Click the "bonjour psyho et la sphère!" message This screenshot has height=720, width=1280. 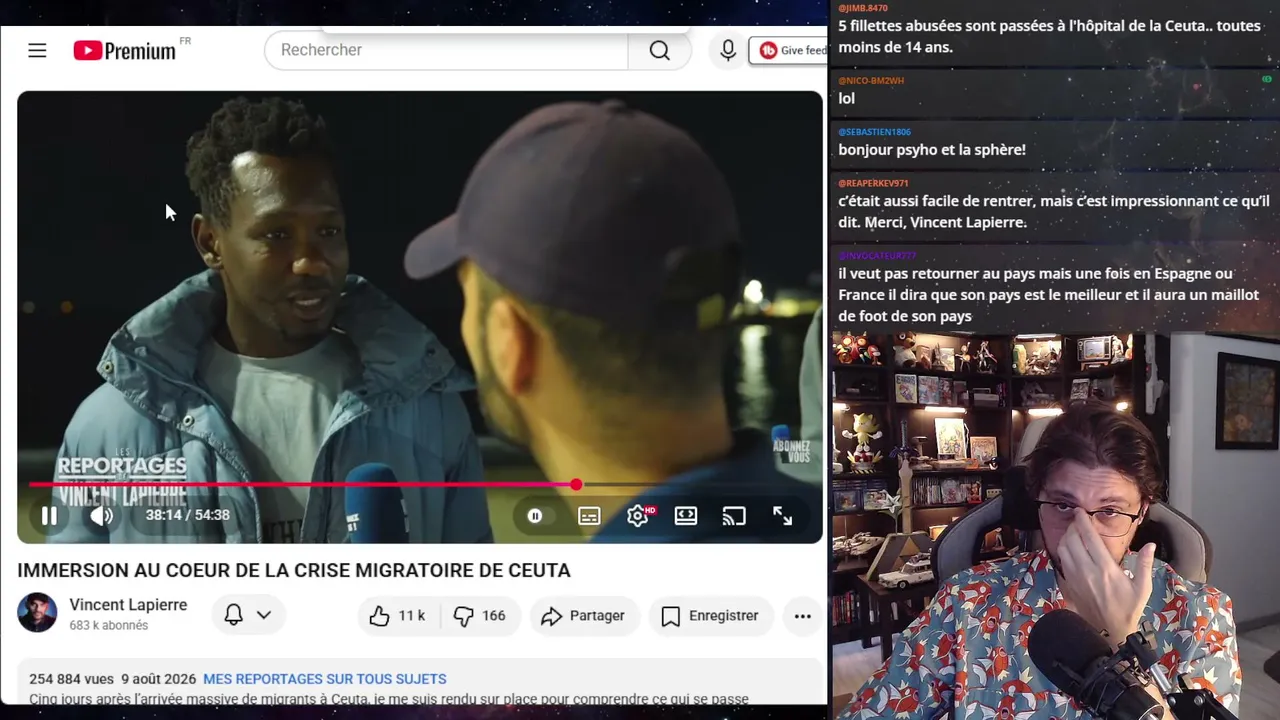932,150
